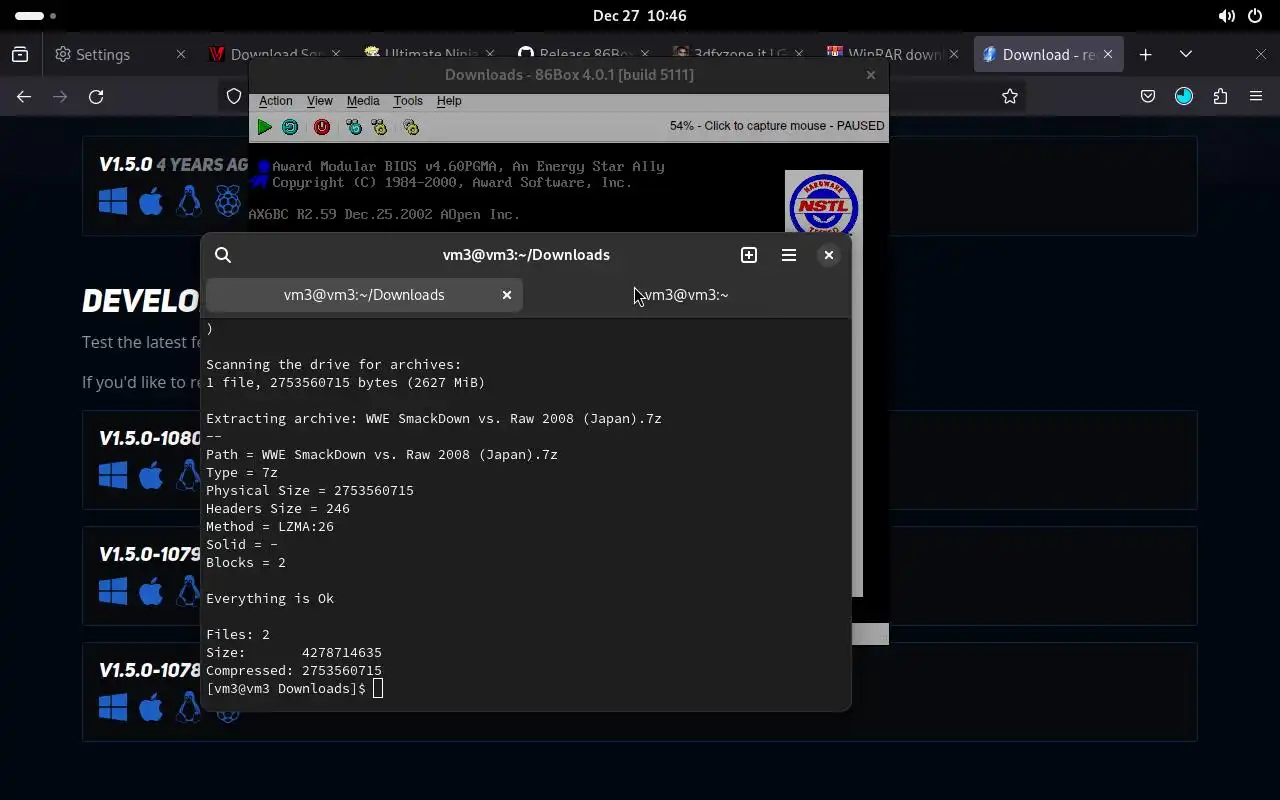Click the "Extracting archive" terminal line
This screenshot has width=1280, height=800.
pyautogui.click(x=434, y=419)
